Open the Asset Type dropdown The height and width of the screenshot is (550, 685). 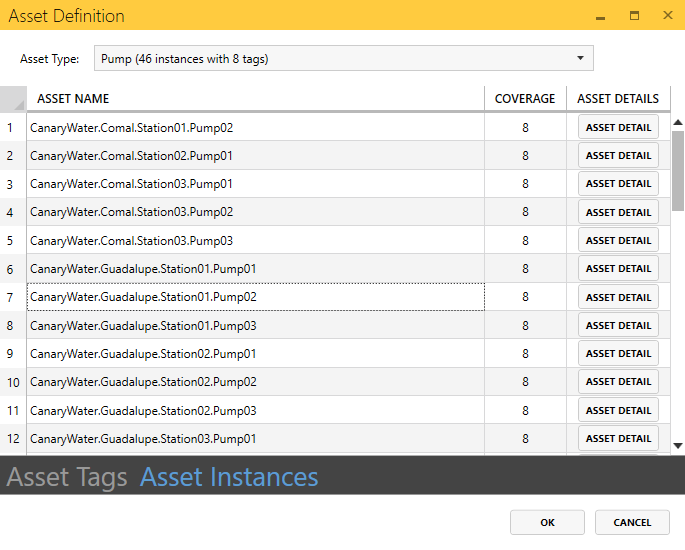[x=343, y=59]
